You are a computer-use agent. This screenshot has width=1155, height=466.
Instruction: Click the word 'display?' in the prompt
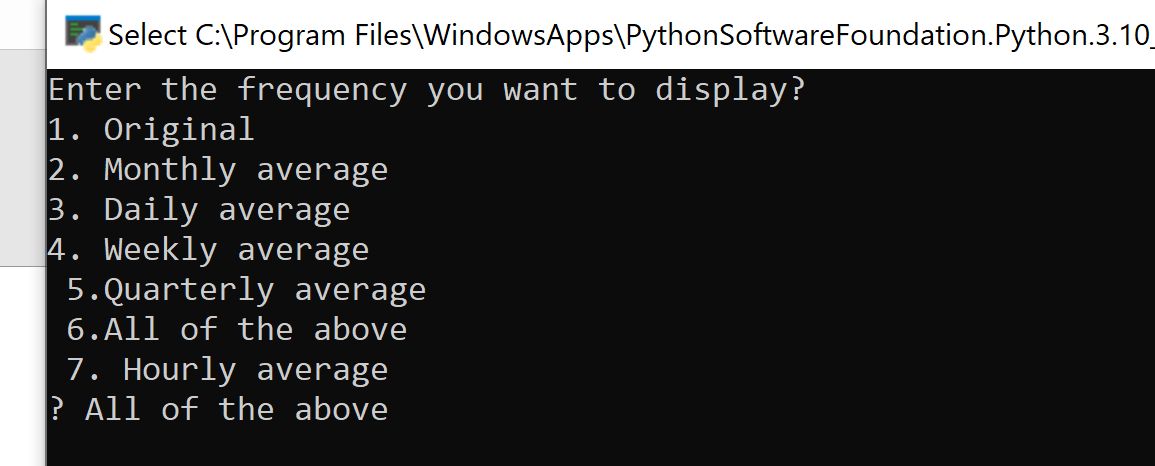pyautogui.click(x=730, y=90)
